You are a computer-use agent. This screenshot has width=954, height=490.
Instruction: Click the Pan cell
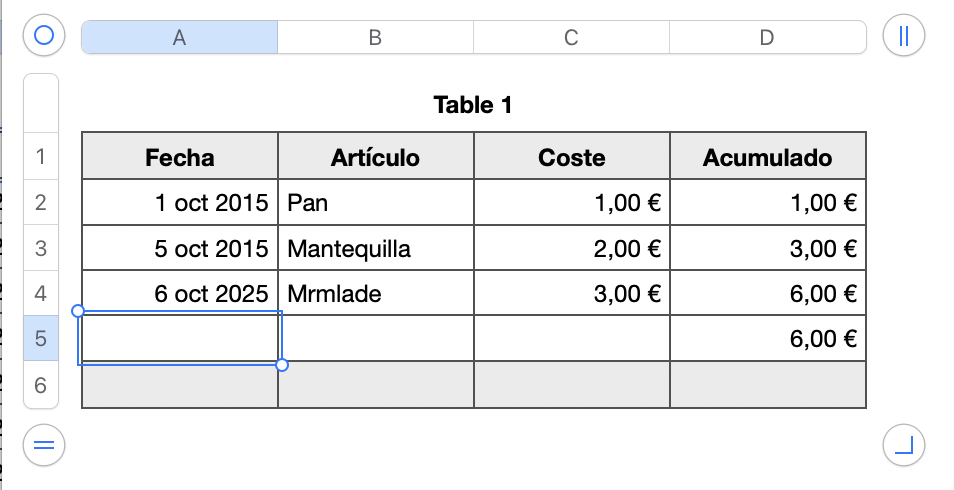(x=375, y=203)
